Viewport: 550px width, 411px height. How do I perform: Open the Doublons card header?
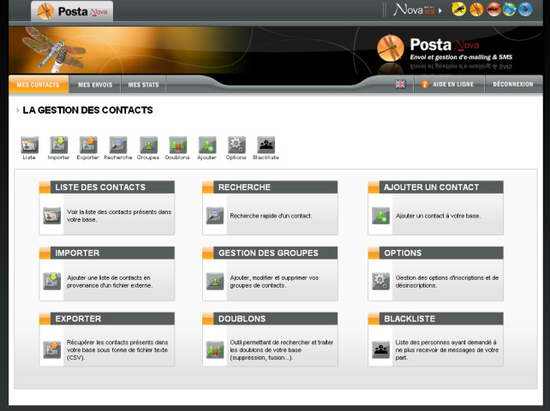tap(270, 319)
